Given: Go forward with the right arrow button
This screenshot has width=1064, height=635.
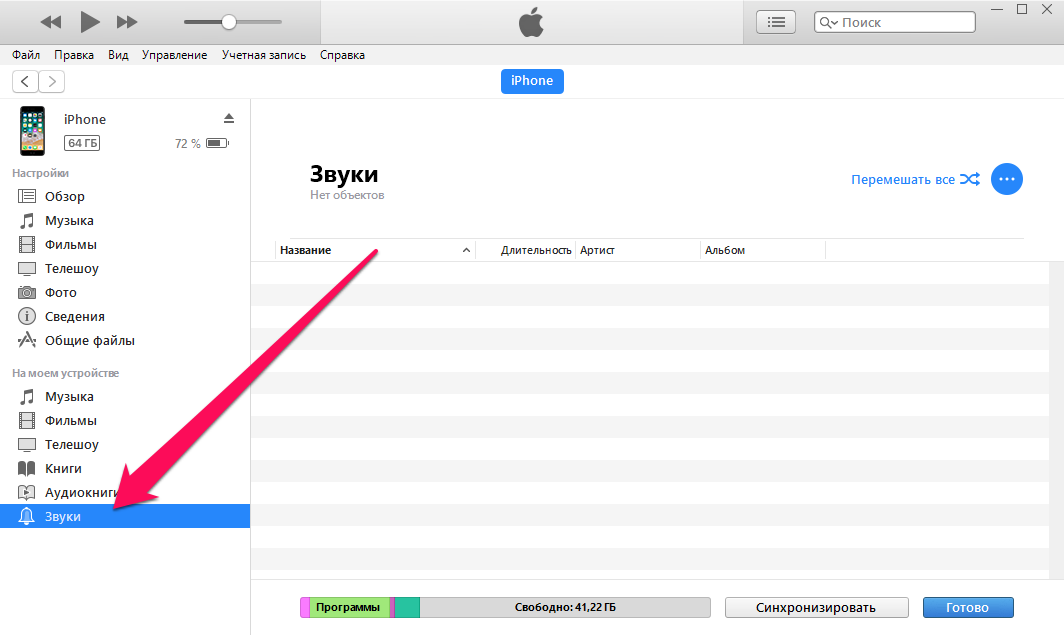Looking at the screenshot, I should [52, 81].
